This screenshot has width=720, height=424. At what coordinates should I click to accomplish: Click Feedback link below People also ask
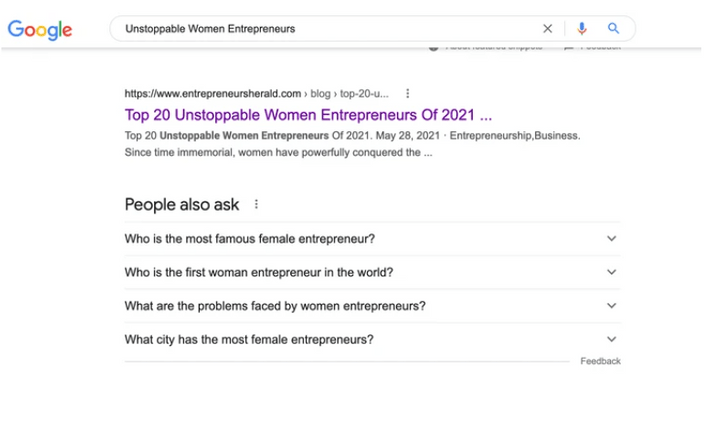(x=600, y=361)
